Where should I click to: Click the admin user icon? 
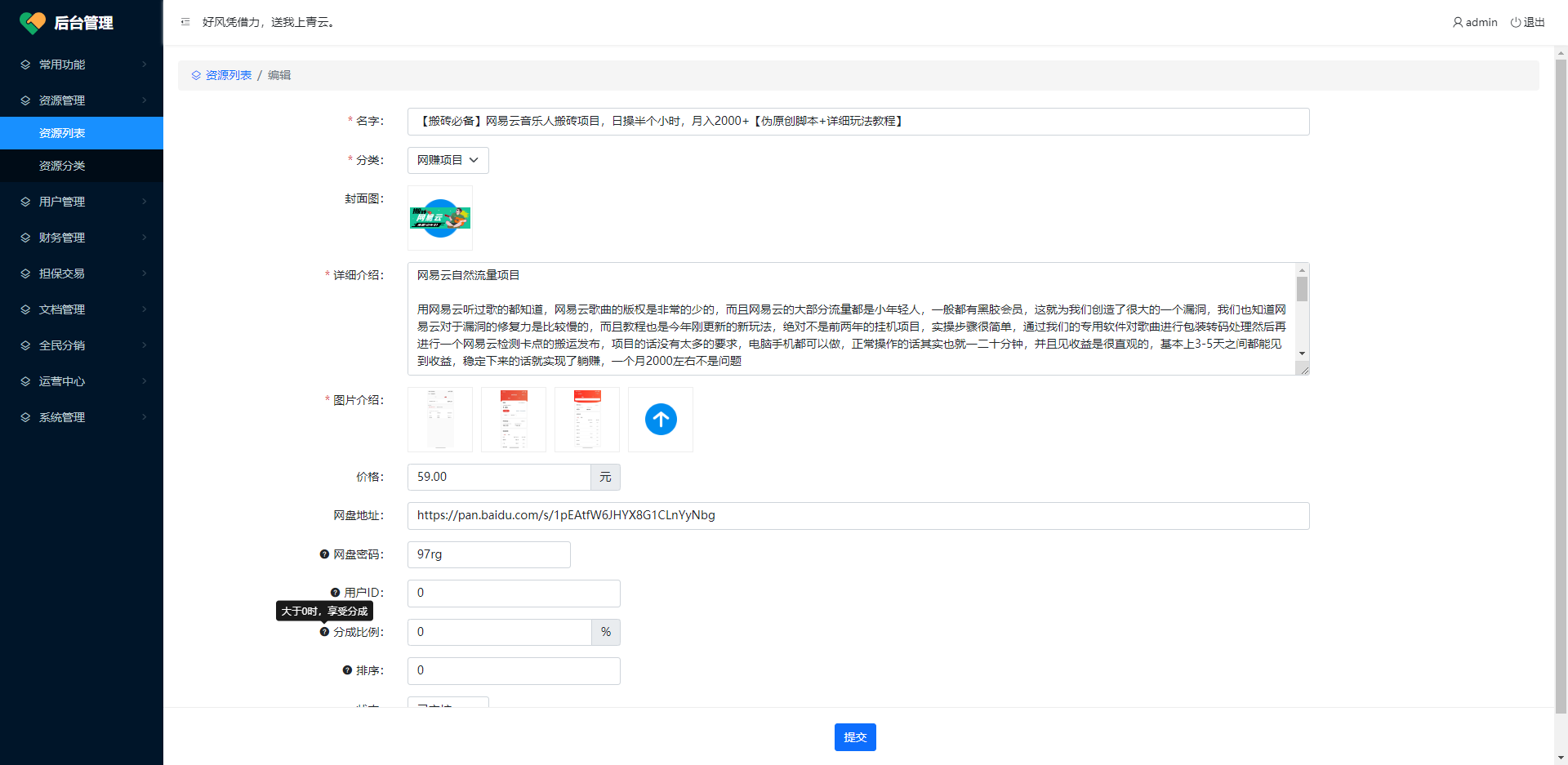1458,22
